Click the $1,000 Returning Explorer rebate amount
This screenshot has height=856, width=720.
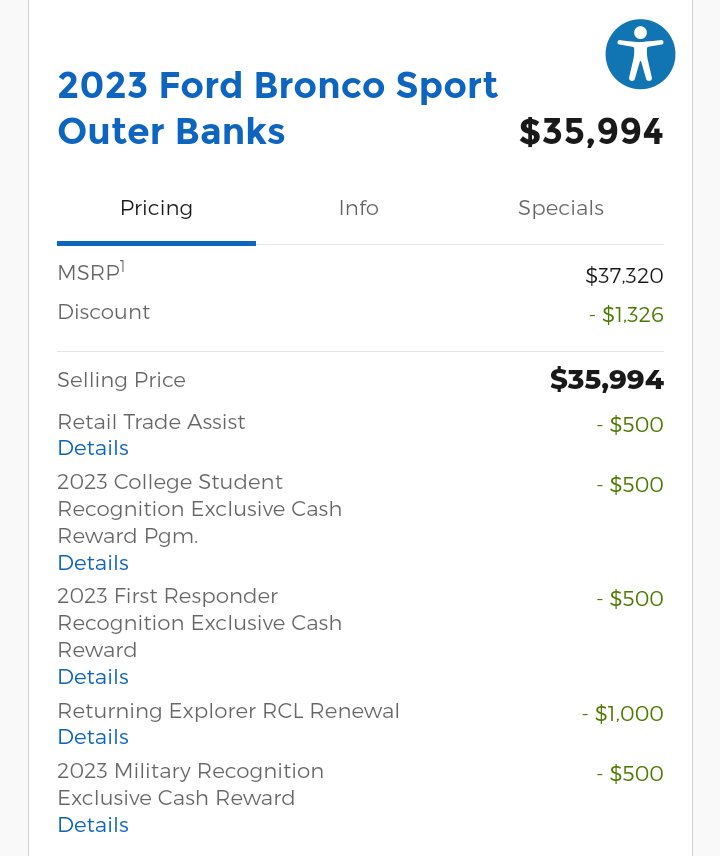[628, 714]
